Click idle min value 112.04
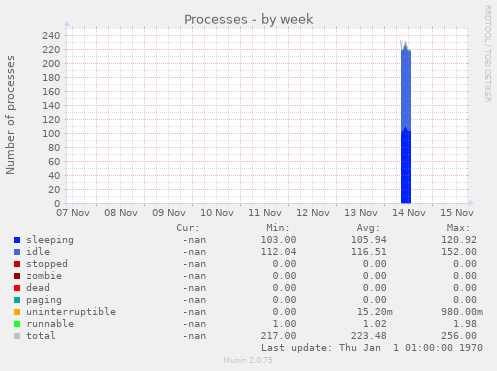This screenshot has height=371, width=497. click(x=278, y=252)
